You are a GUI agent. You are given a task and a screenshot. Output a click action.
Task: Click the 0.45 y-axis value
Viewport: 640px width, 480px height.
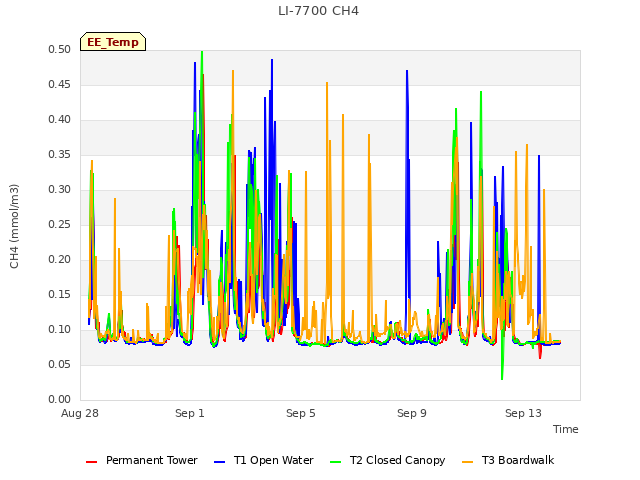click(60, 84)
